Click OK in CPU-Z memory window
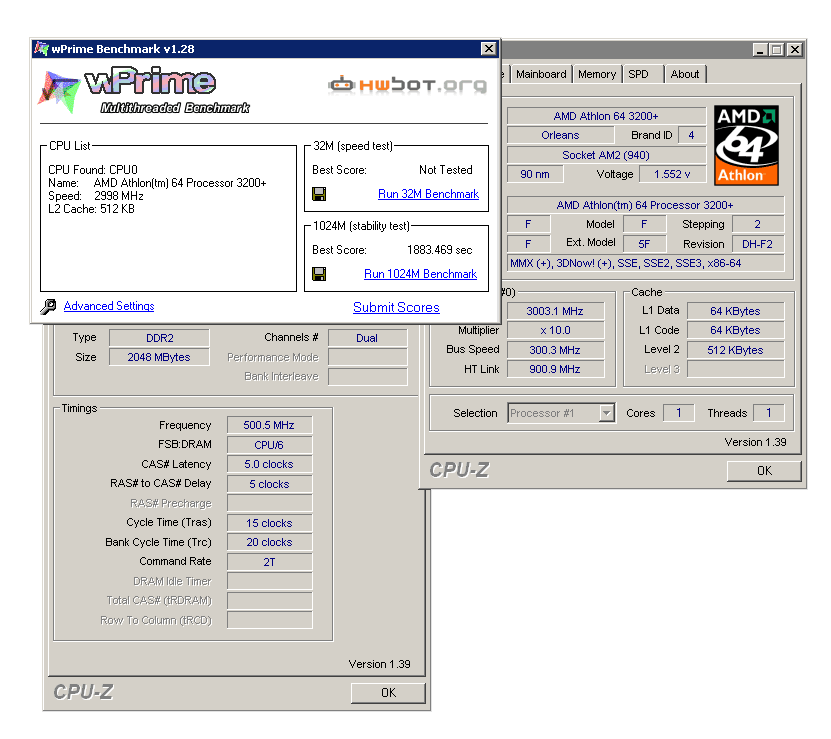831x739 pixels. click(388, 693)
